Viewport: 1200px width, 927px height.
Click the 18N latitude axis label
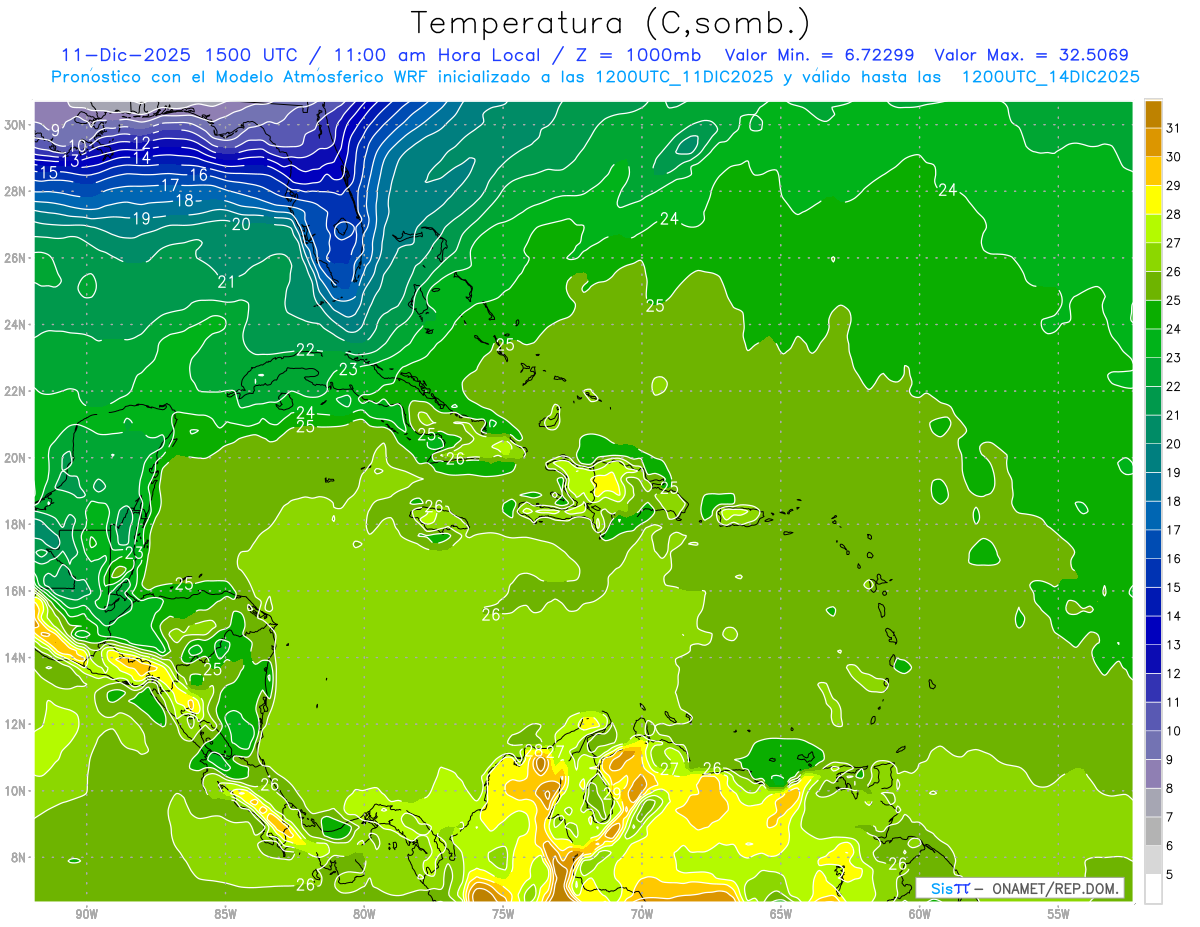point(16,524)
